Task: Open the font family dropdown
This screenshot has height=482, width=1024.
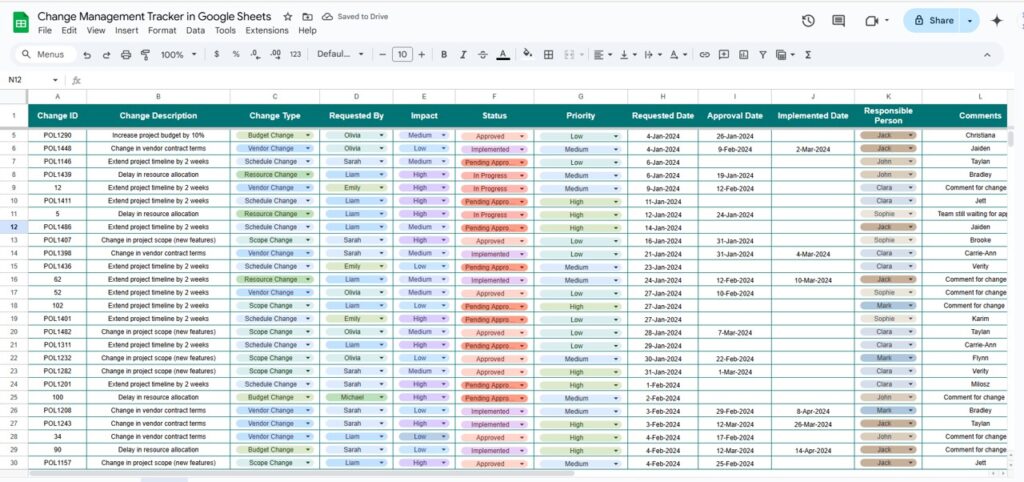Action: 340,55
